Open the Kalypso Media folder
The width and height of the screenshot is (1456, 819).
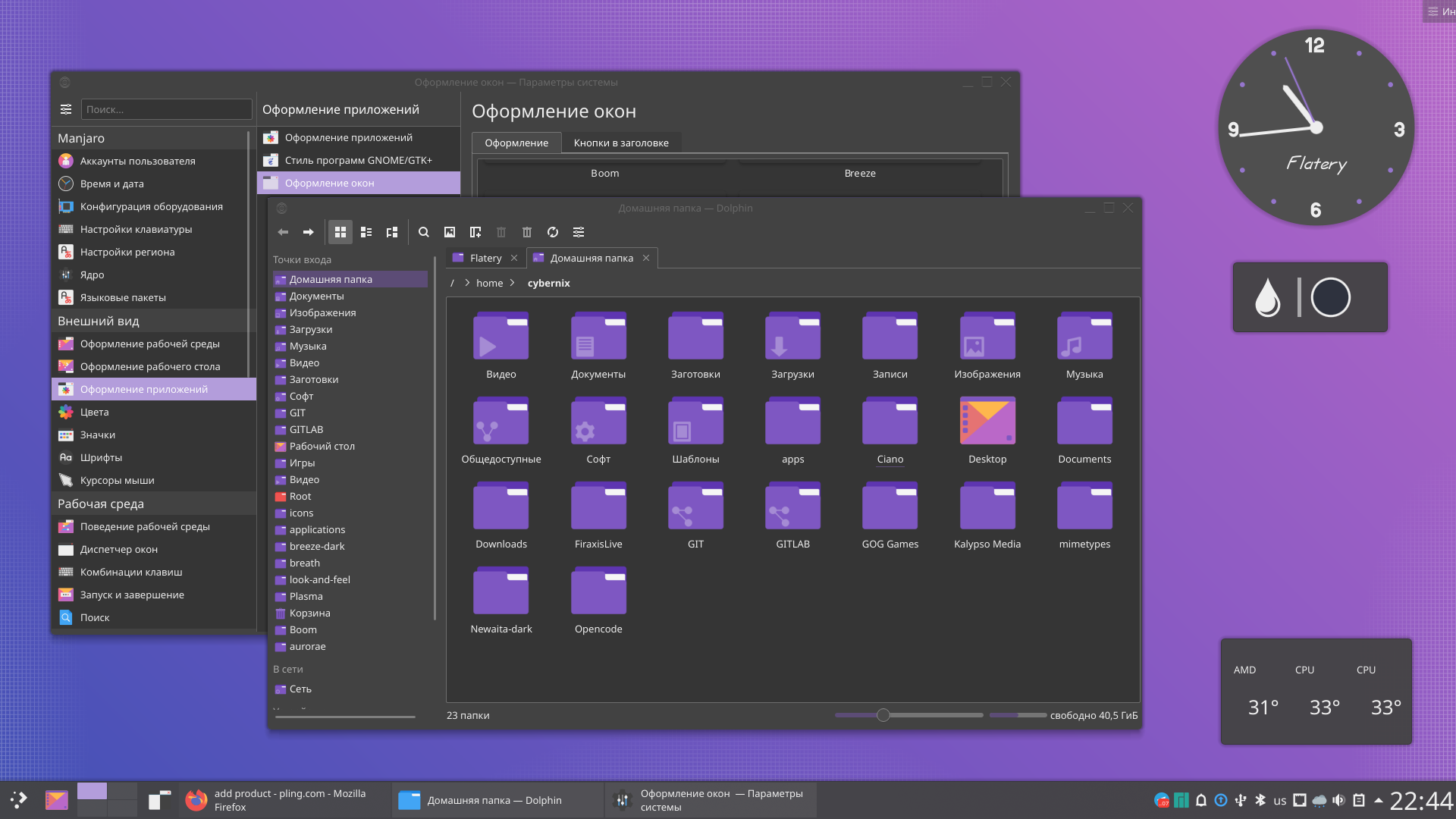pos(987,506)
